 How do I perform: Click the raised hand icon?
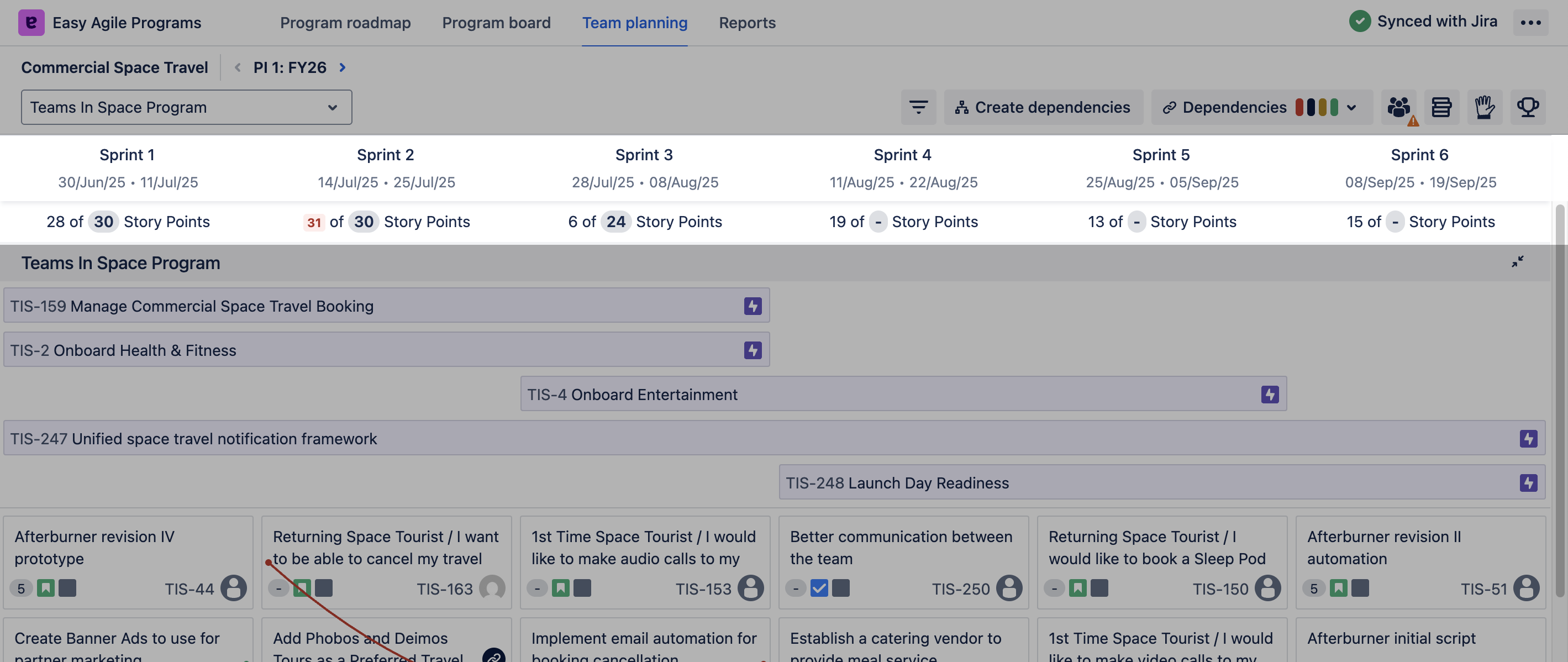click(1484, 107)
